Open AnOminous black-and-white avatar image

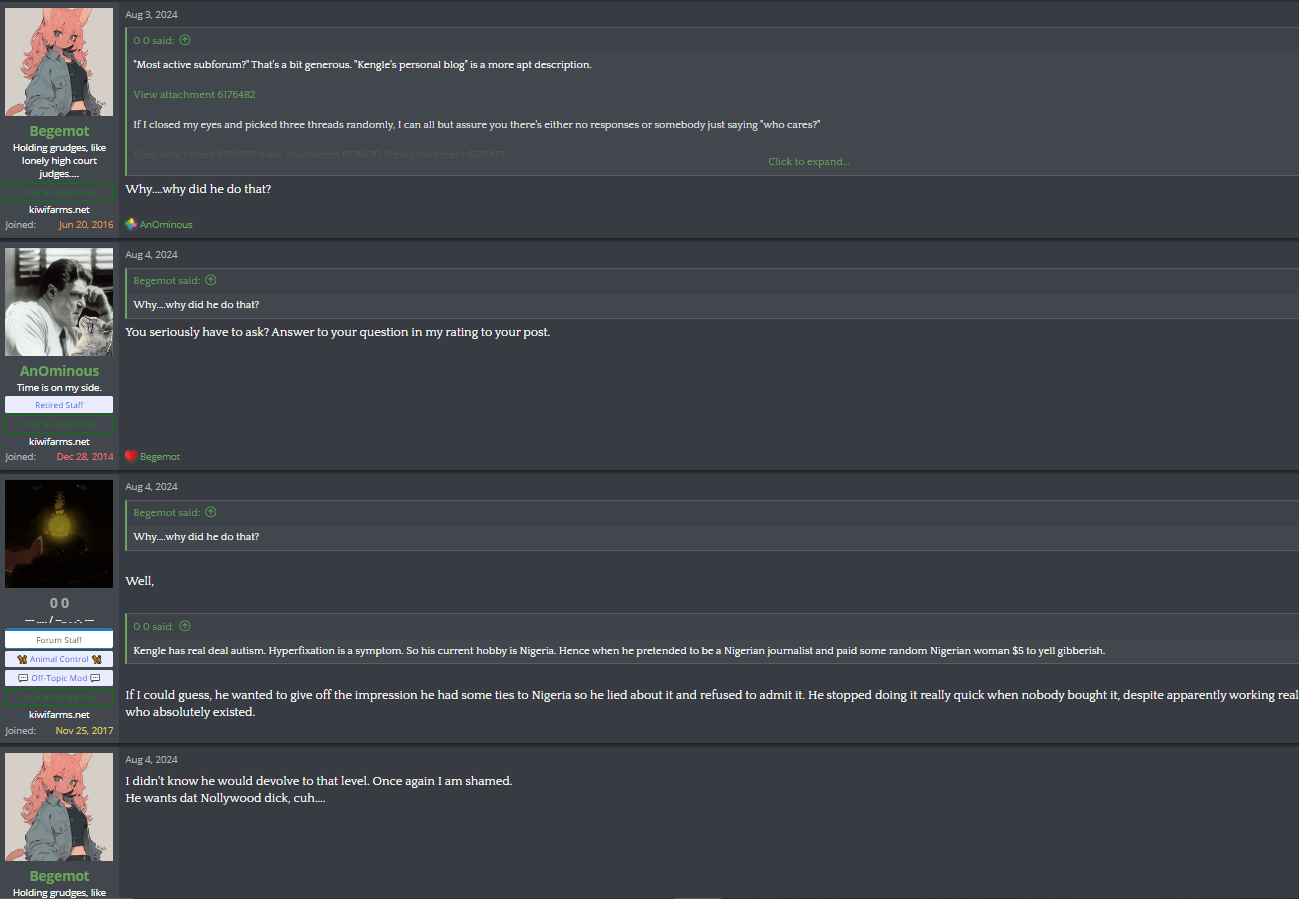pos(59,302)
